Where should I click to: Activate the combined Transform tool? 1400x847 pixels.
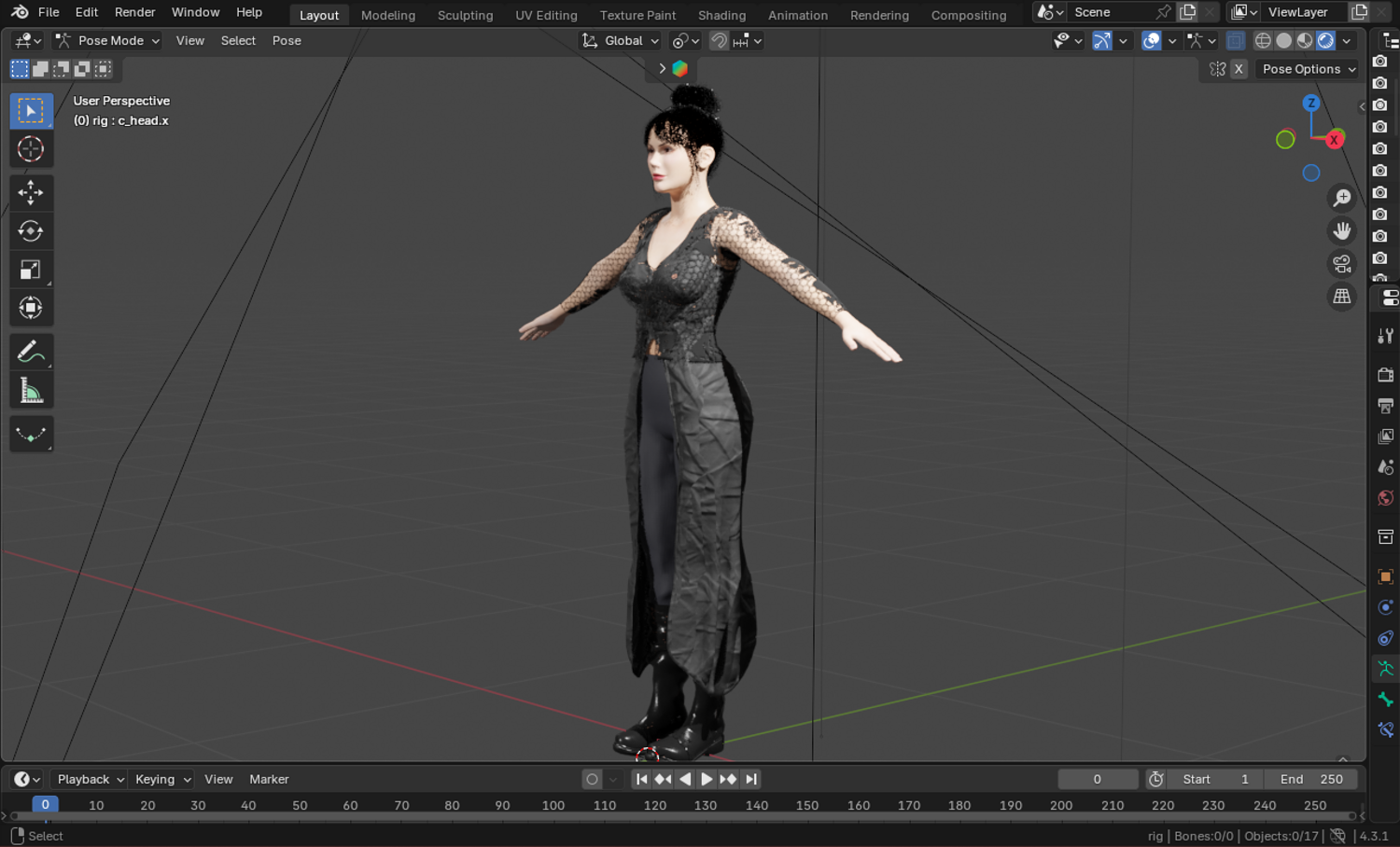coord(31,308)
